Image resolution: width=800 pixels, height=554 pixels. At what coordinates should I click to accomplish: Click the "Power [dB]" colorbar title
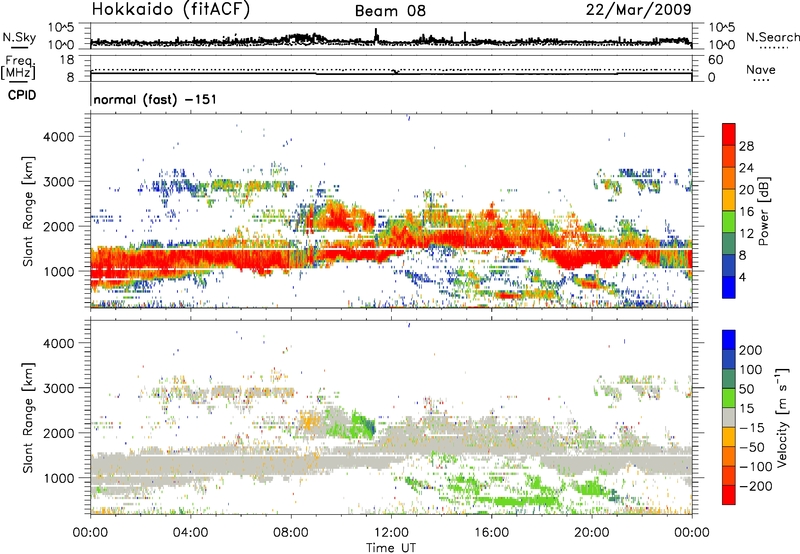(x=763, y=211)
